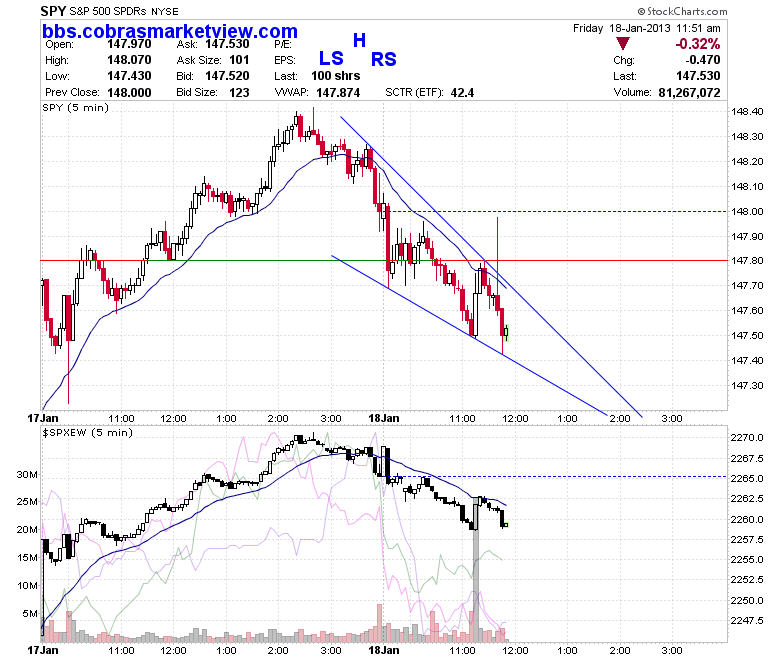Click the 2265.0 axis label in lower panel
The width and height of the screenshot is (780, 659).
pos(747,478)
